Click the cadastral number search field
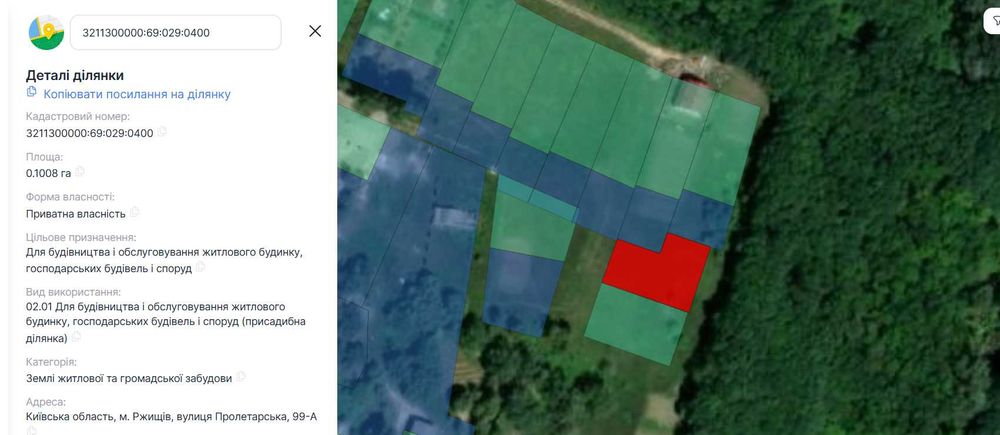1000x435 pixels. pos(175,33)
